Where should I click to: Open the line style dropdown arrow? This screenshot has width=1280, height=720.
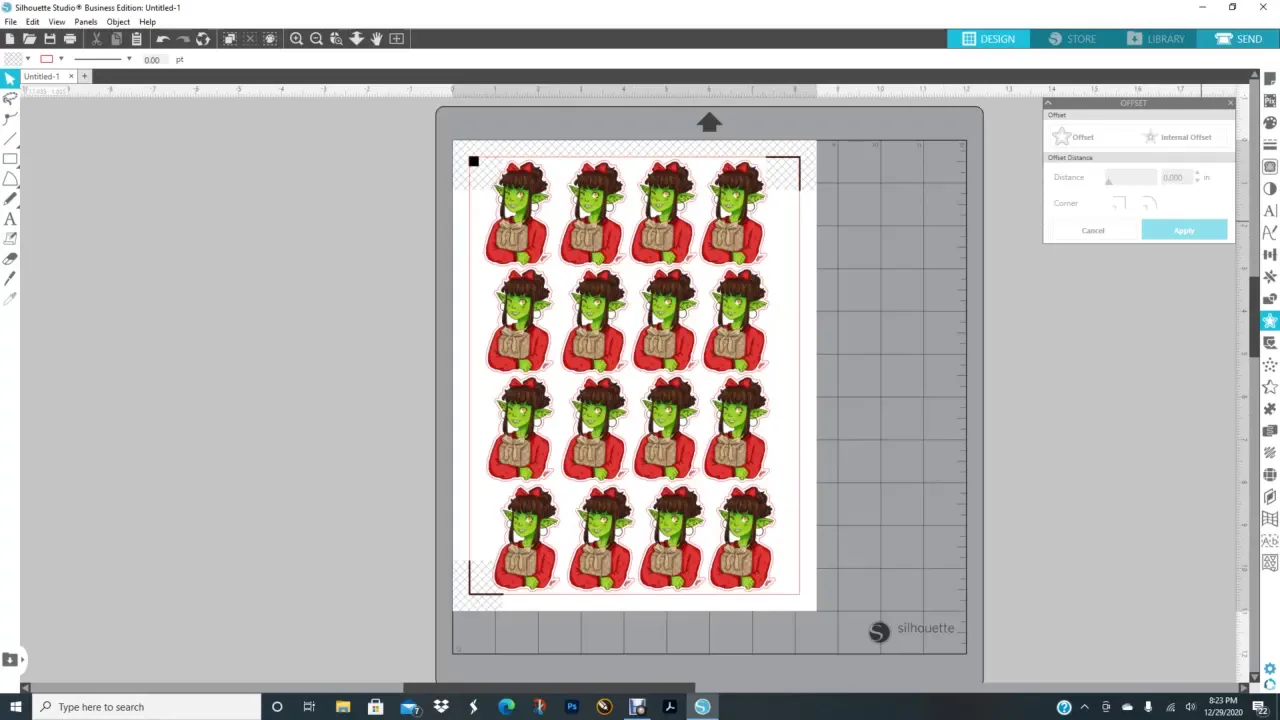click(128, 59)
